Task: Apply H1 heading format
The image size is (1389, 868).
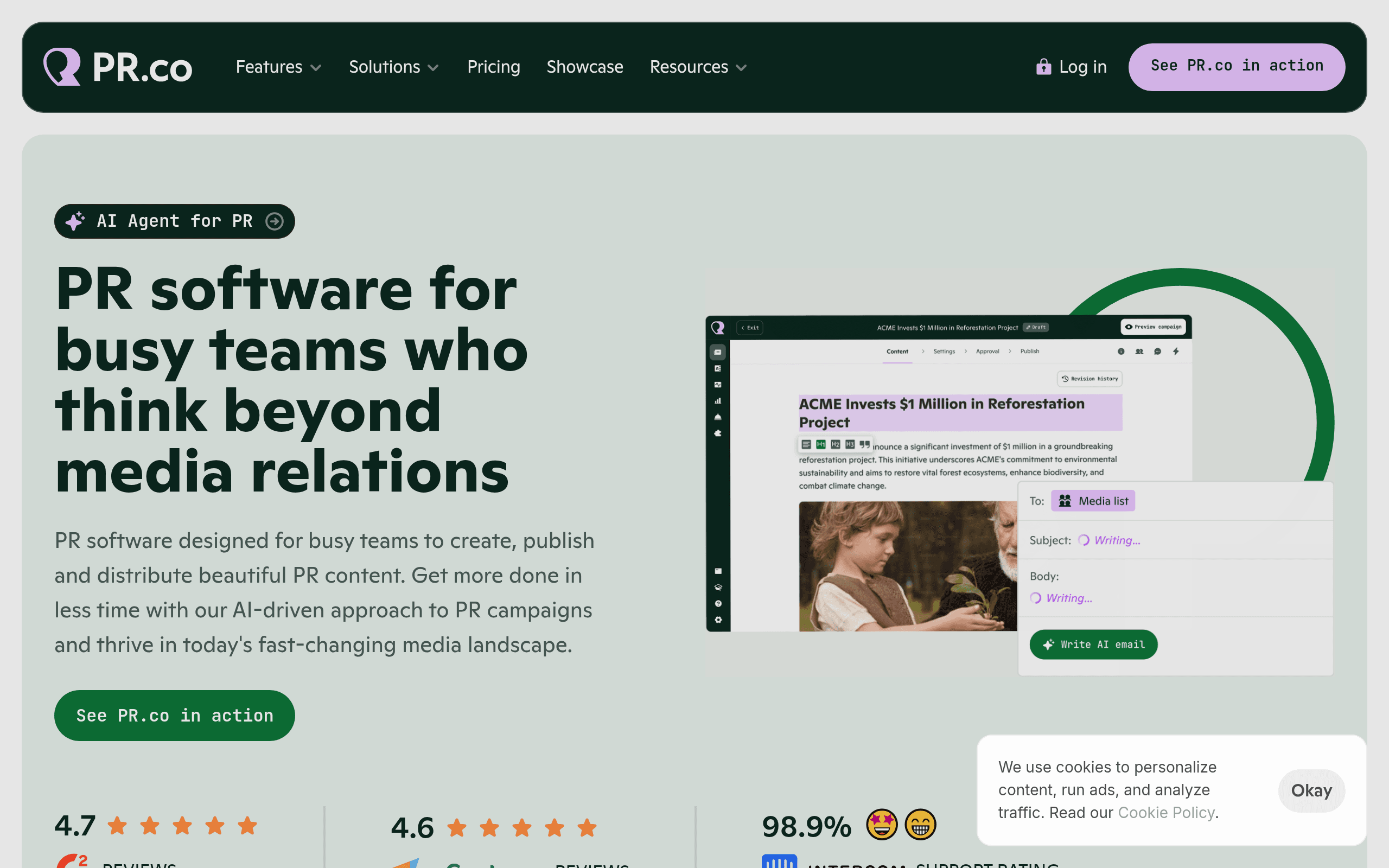Action: [821, 444]
